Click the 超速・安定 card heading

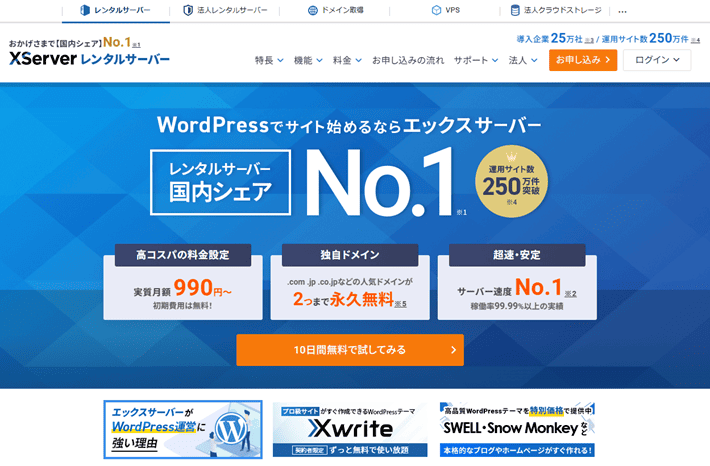(517, 255)
